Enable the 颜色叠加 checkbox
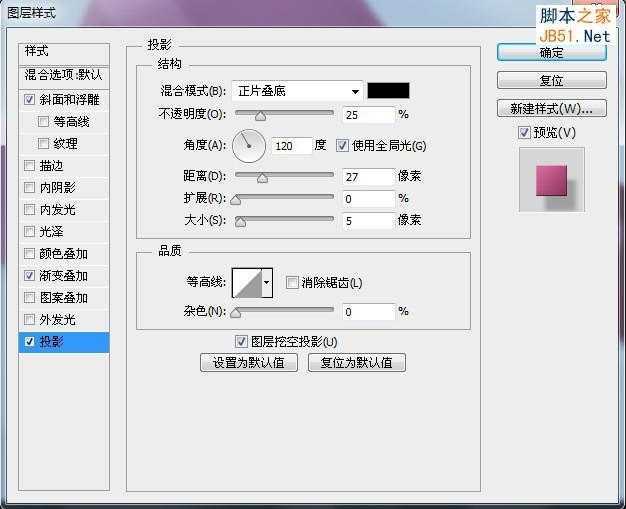This screenshot has width=626, height=509. tap(30, 253)
